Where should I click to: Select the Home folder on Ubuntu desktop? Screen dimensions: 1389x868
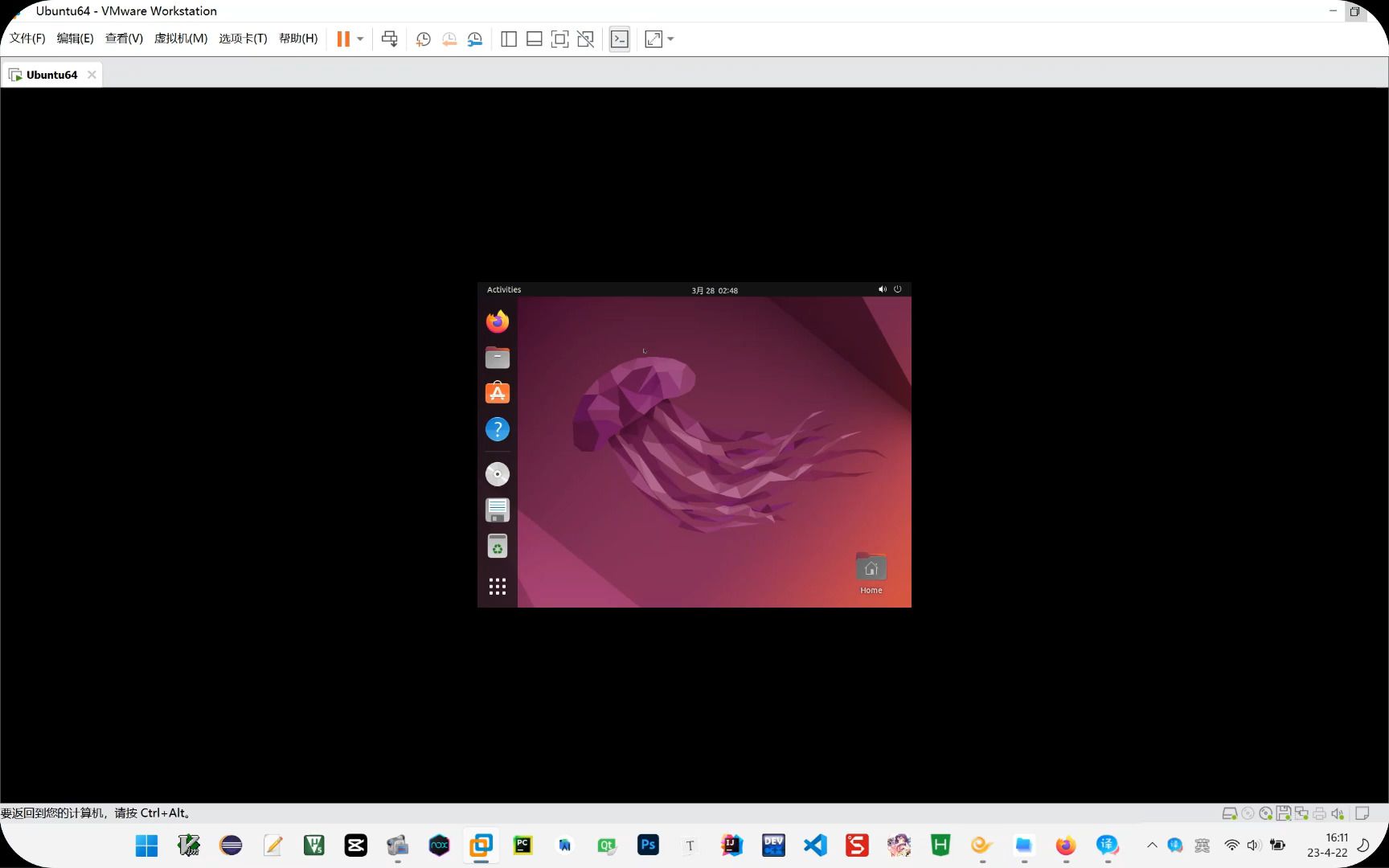tap(871, 573)
